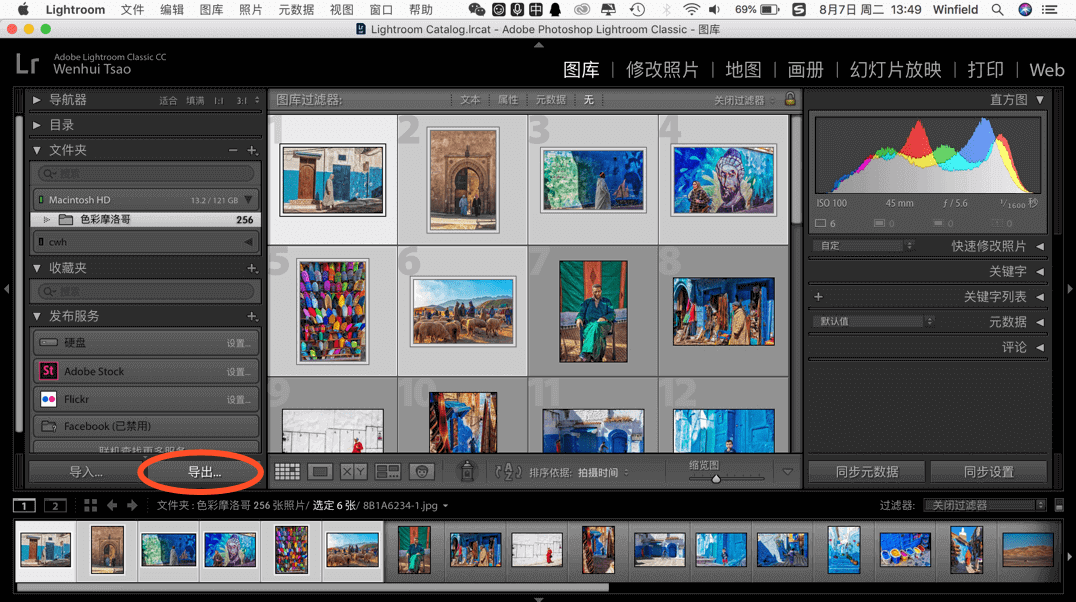Image resolution: width=1076 pixels, height=602 pixels.
Task: Expand the 色彩摩洛哥 folder tree
Action: click(x=46, y=220)
